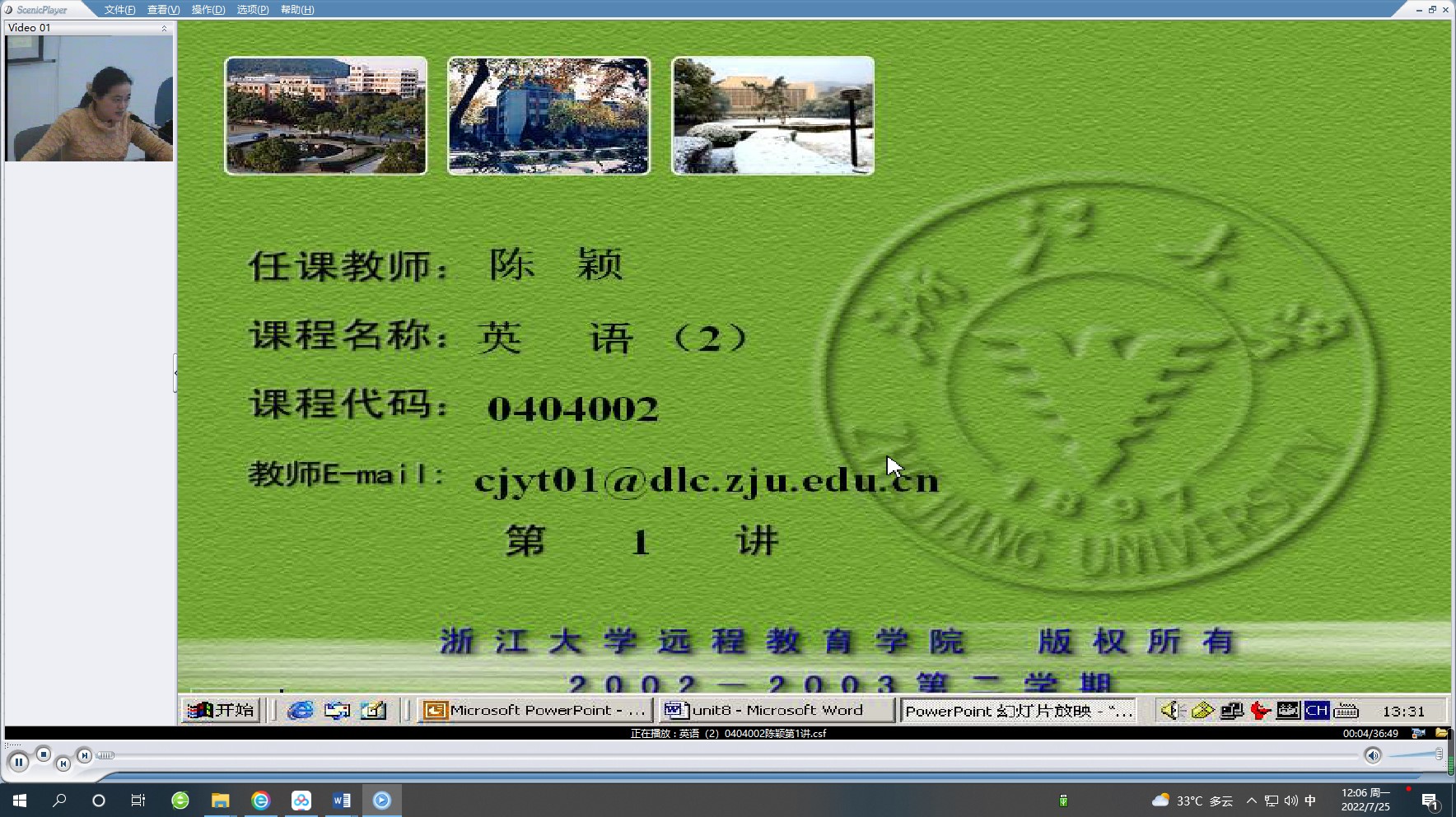Open the 操作(D) menu
This screenshot has width=1456, height=817.
click(x=208, y=10)
